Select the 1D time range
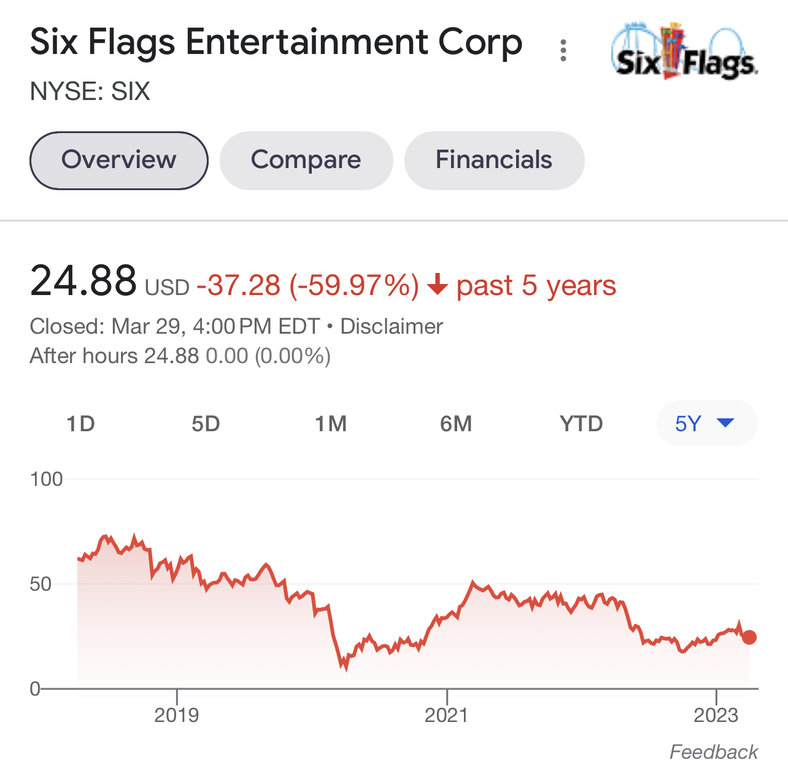The image size is (788, 768). coord(80,424)
